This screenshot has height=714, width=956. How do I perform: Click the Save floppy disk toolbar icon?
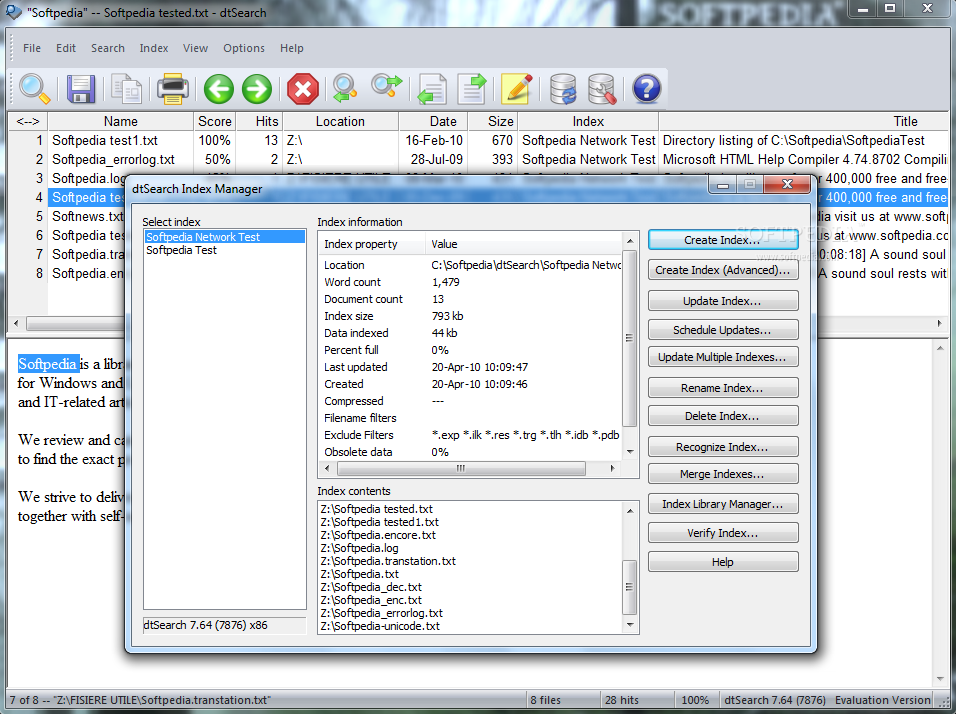[x=80, y=89]
